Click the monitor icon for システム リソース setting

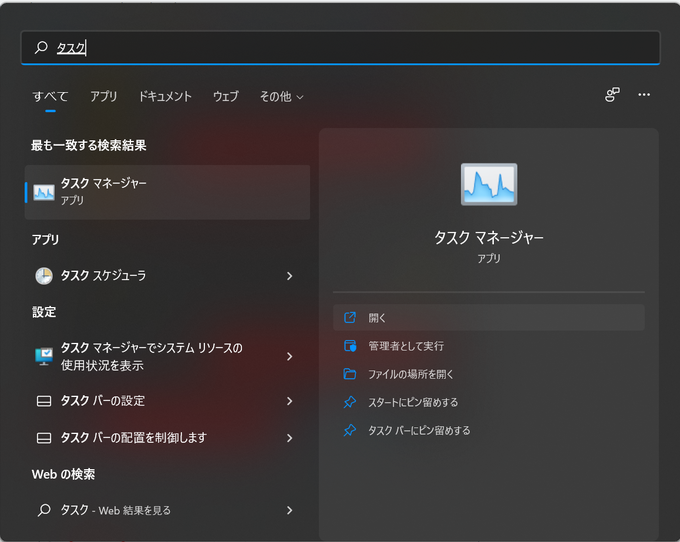click(x=44, y=356)
